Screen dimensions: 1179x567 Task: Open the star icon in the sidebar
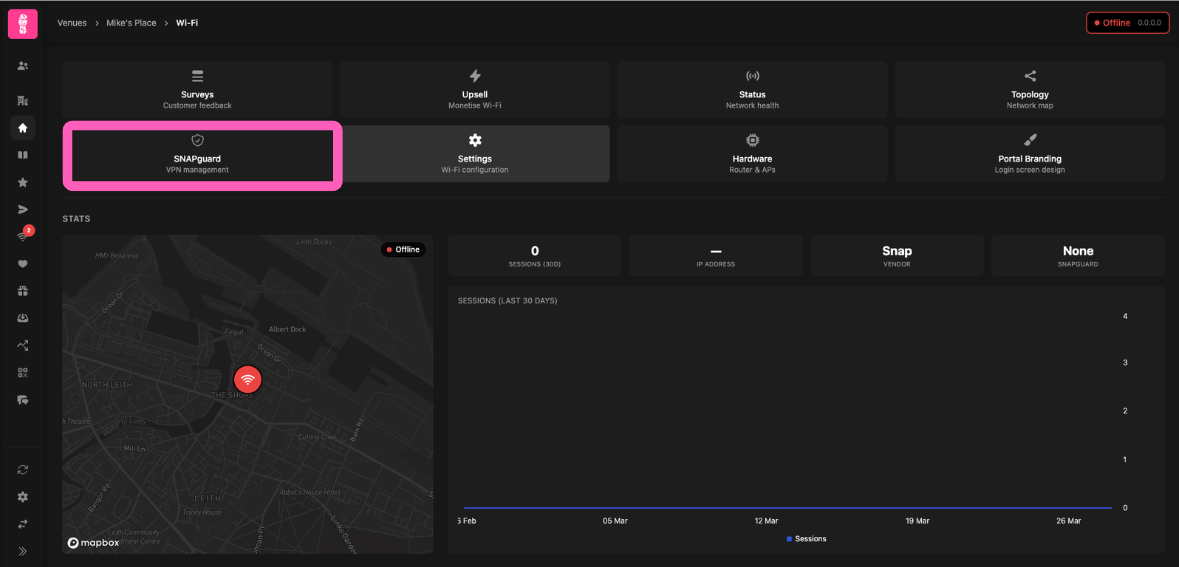tap(22, 182)
